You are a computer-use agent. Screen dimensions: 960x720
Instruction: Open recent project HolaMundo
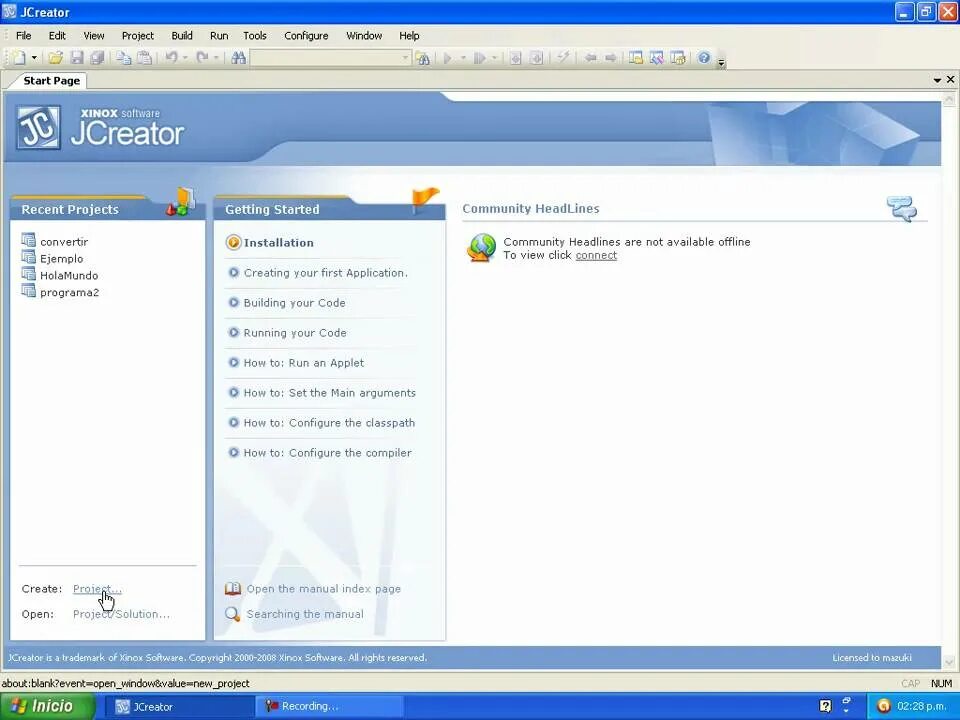(69, 276)
